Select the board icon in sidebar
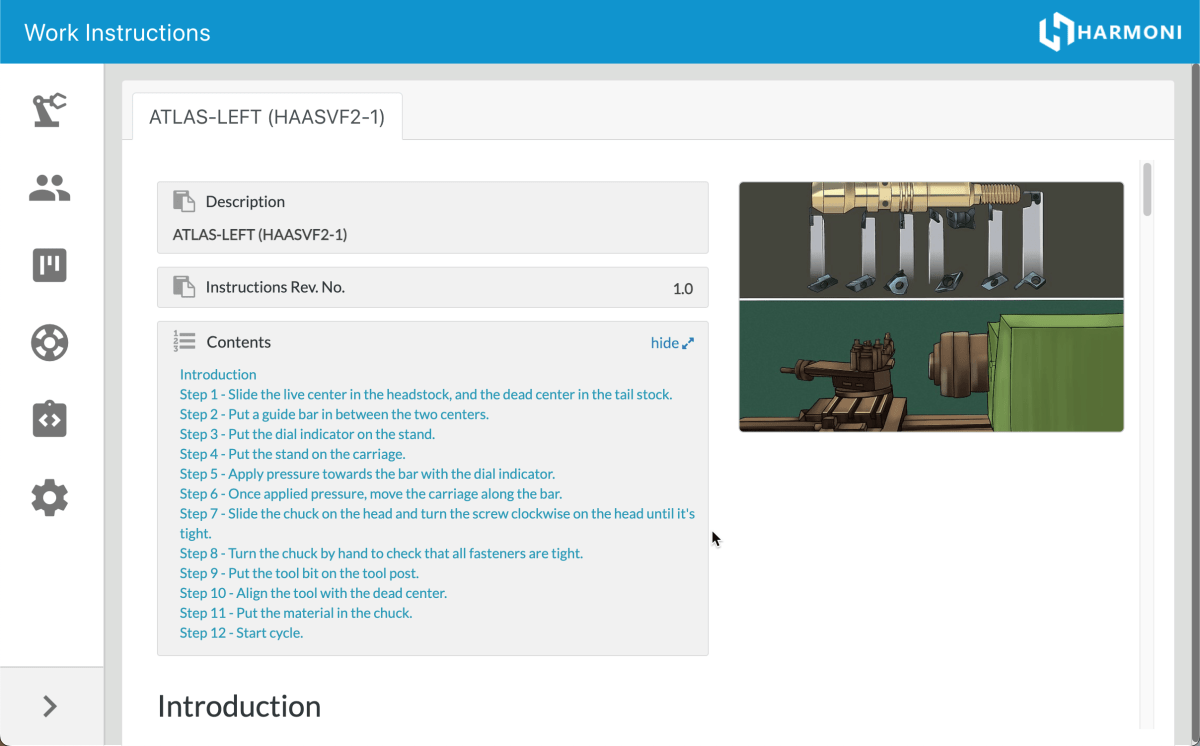The height and width of the screenshot is (746, 1200). pyautogui.click(x=49, y=265)
